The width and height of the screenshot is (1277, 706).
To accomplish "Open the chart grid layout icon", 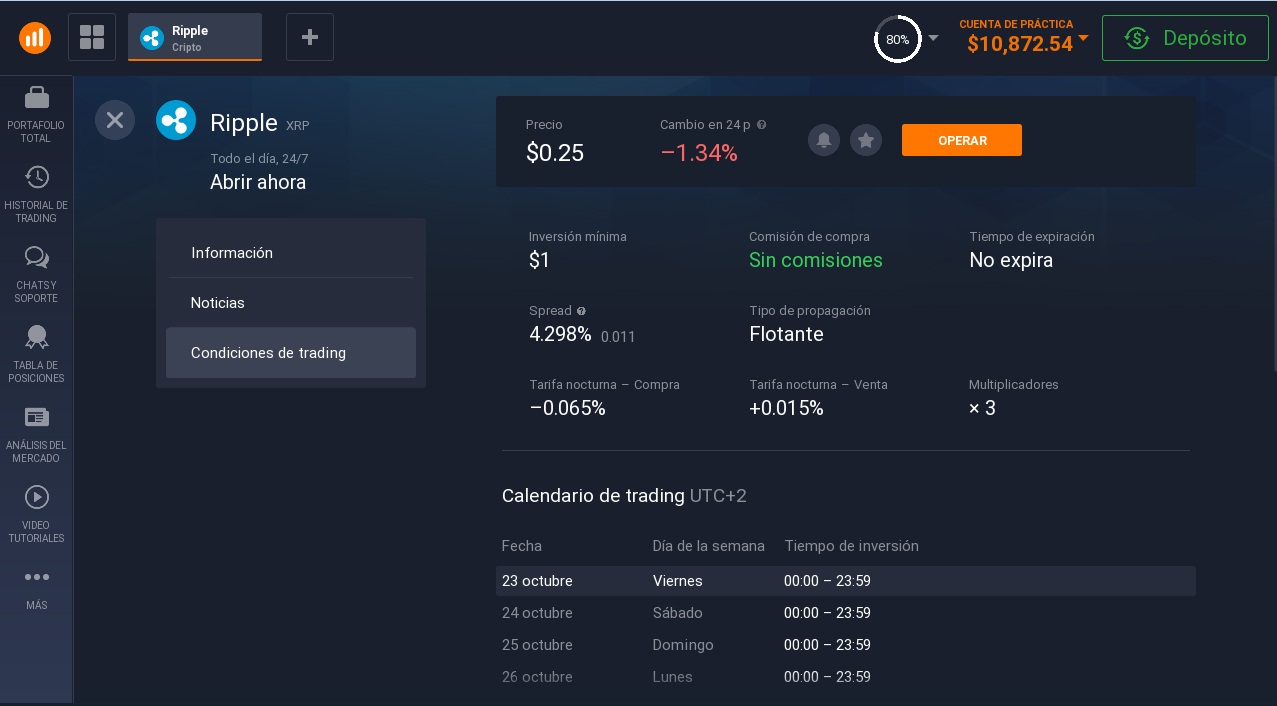I will [x=92, y=37].
